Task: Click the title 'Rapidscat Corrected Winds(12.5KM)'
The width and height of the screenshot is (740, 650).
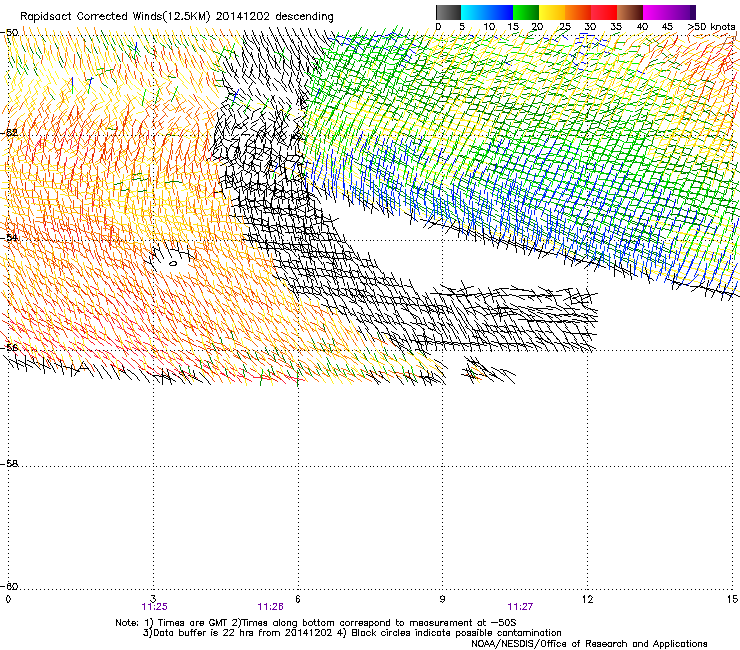Action: 115,17
